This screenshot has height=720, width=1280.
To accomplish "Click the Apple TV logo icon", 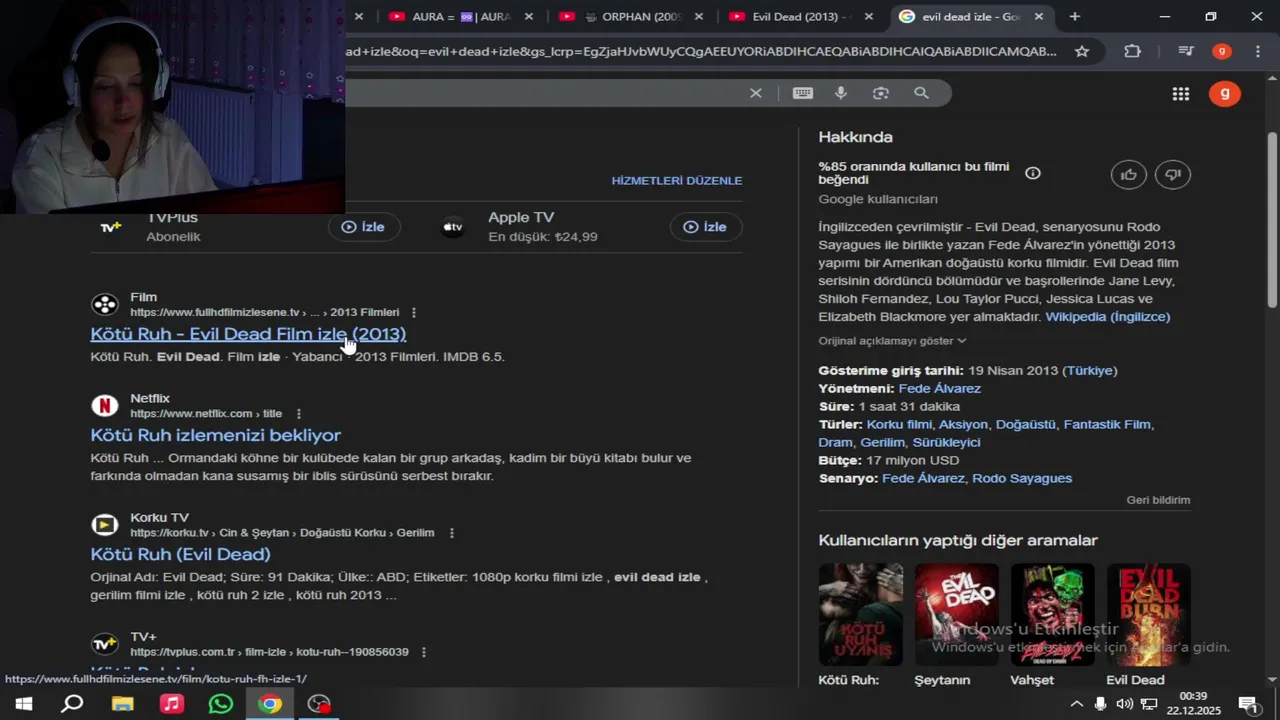I will pyautogui.click(x=453, y=227).
